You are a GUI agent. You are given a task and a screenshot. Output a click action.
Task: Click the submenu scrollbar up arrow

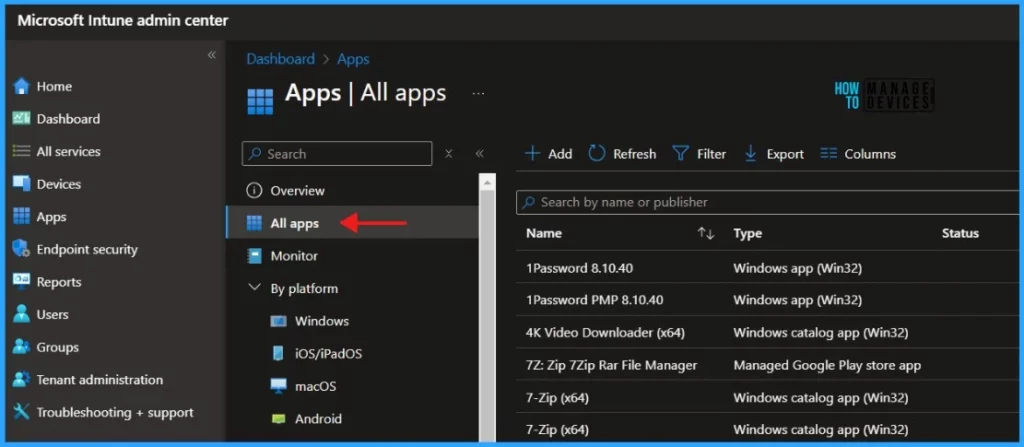click(487, 182)
